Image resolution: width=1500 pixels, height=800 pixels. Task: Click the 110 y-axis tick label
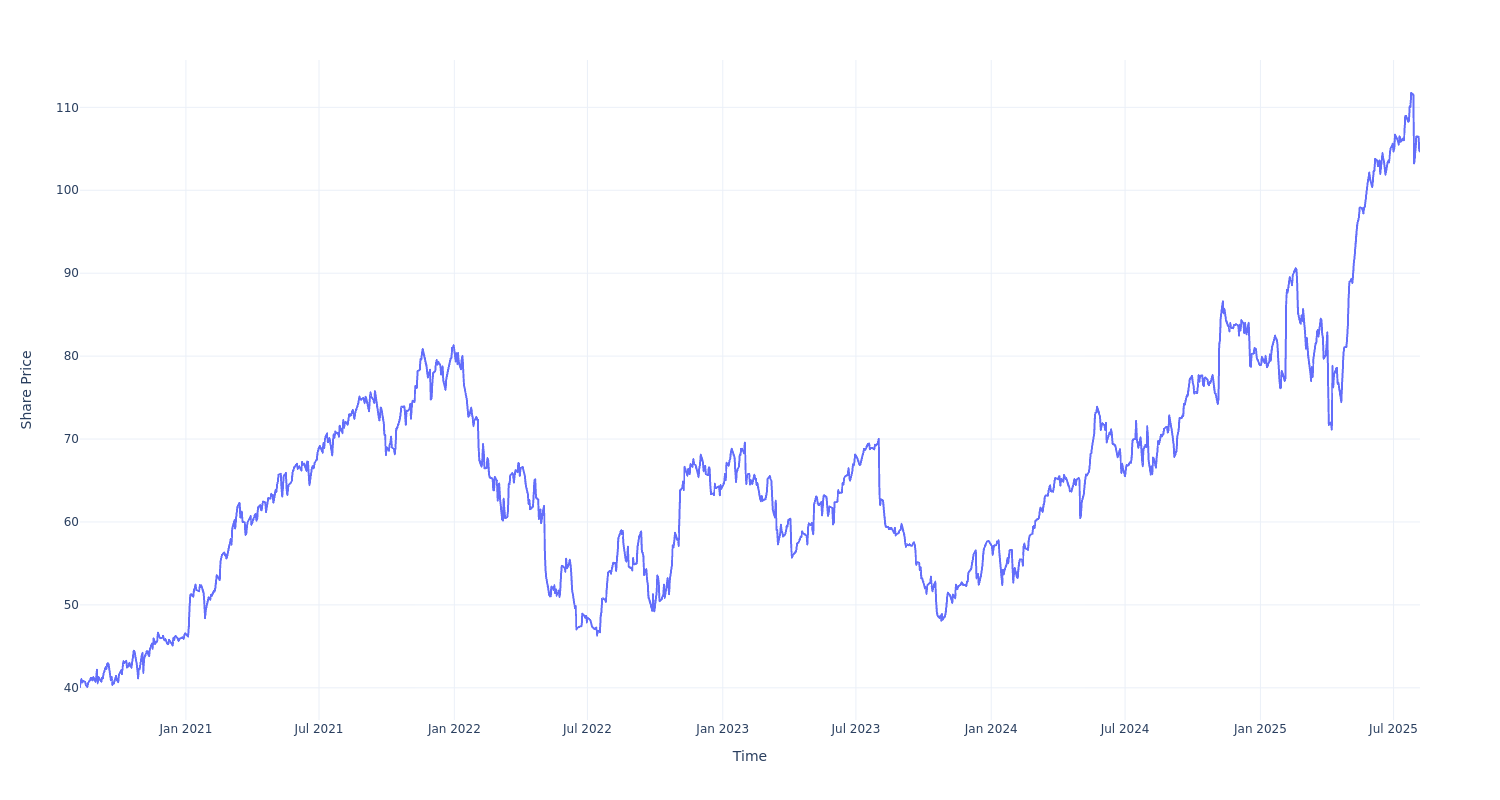[67, 108]
